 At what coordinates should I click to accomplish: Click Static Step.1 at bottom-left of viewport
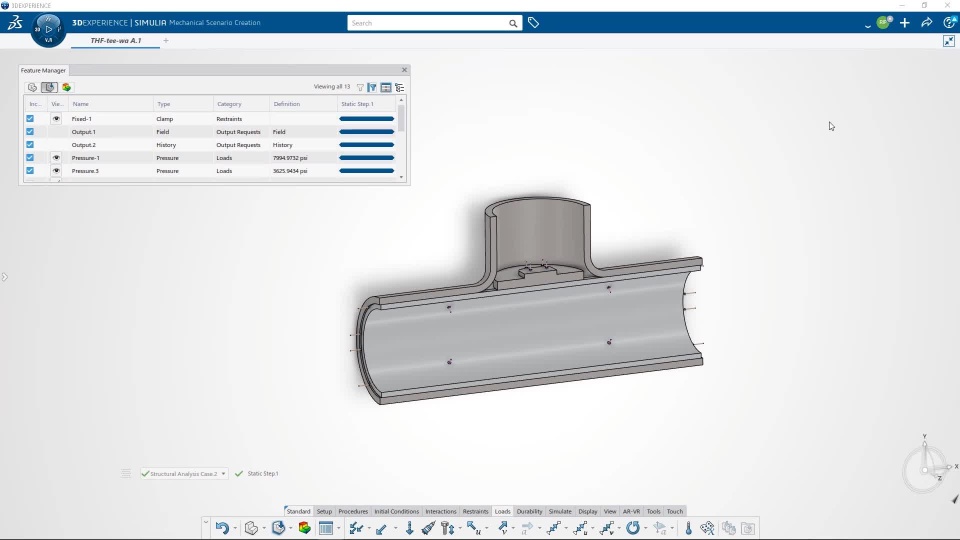(263, 473)
